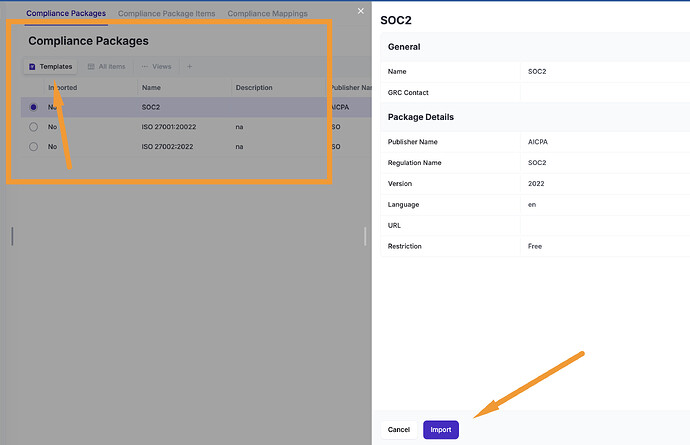Switch to Compliance Packages tab
Viewport: 690px width, 445px height.
click(66, 13)
